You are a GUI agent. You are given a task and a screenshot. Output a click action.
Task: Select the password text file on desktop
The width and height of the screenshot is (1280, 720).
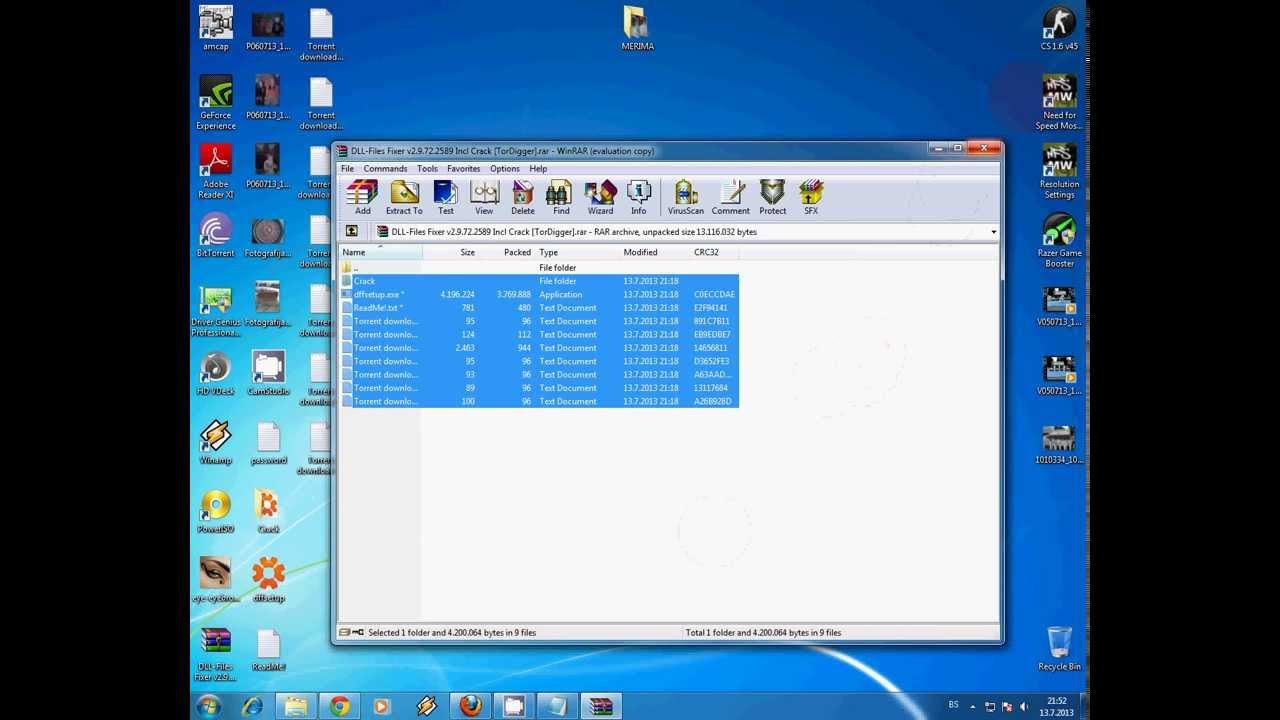pos(268,443)
